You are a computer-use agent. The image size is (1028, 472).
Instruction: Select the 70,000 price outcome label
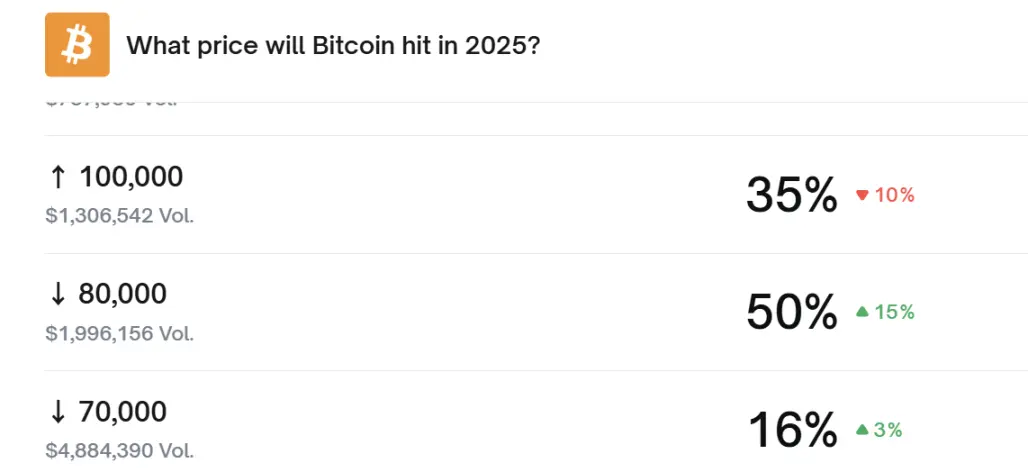[123, 412]
